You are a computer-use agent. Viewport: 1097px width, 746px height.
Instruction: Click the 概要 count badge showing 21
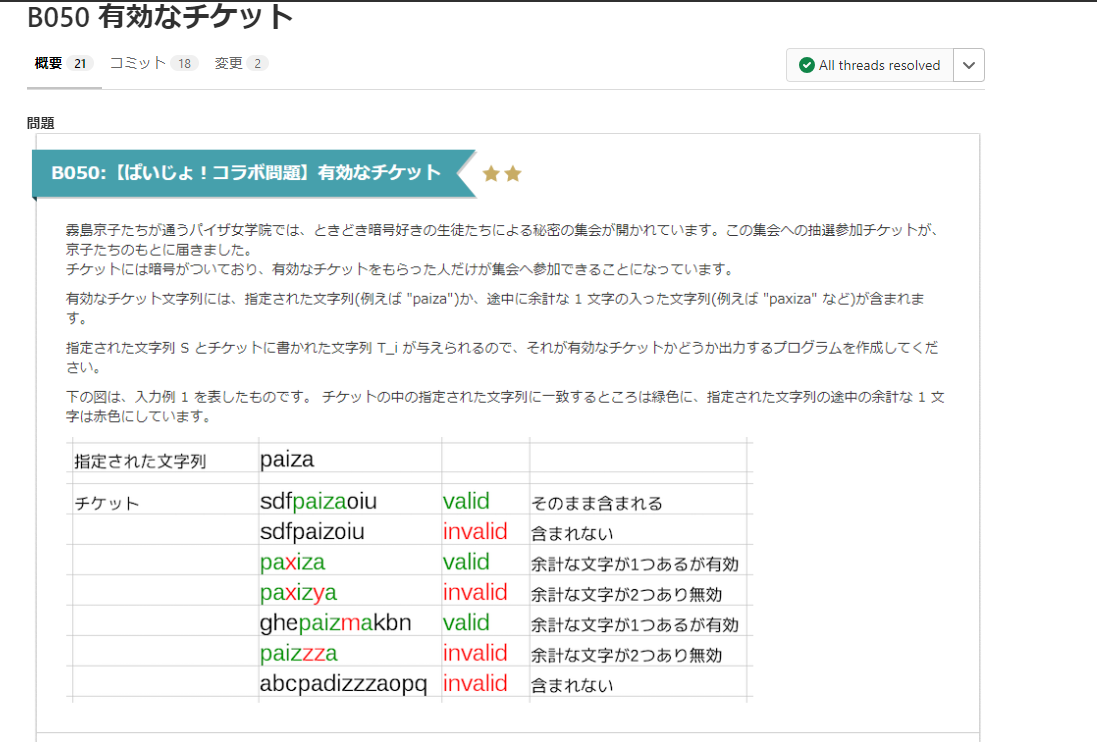tap(81, 64)
